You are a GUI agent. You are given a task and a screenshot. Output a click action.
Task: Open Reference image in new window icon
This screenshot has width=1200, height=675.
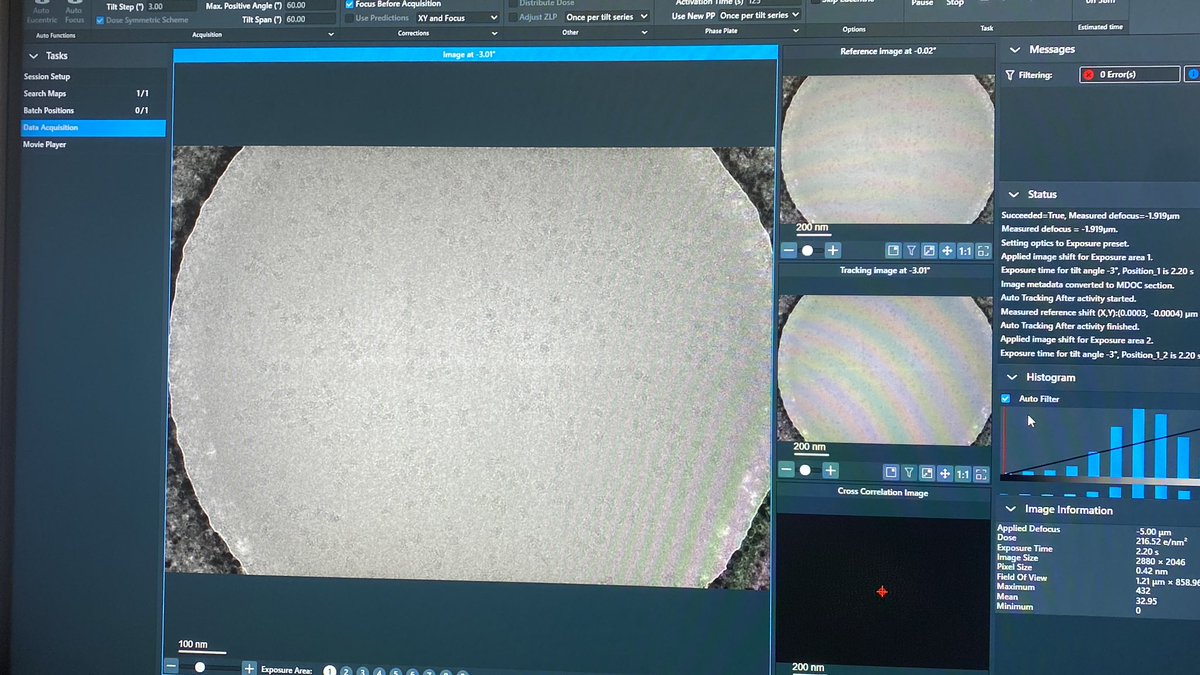pos(894,251)
